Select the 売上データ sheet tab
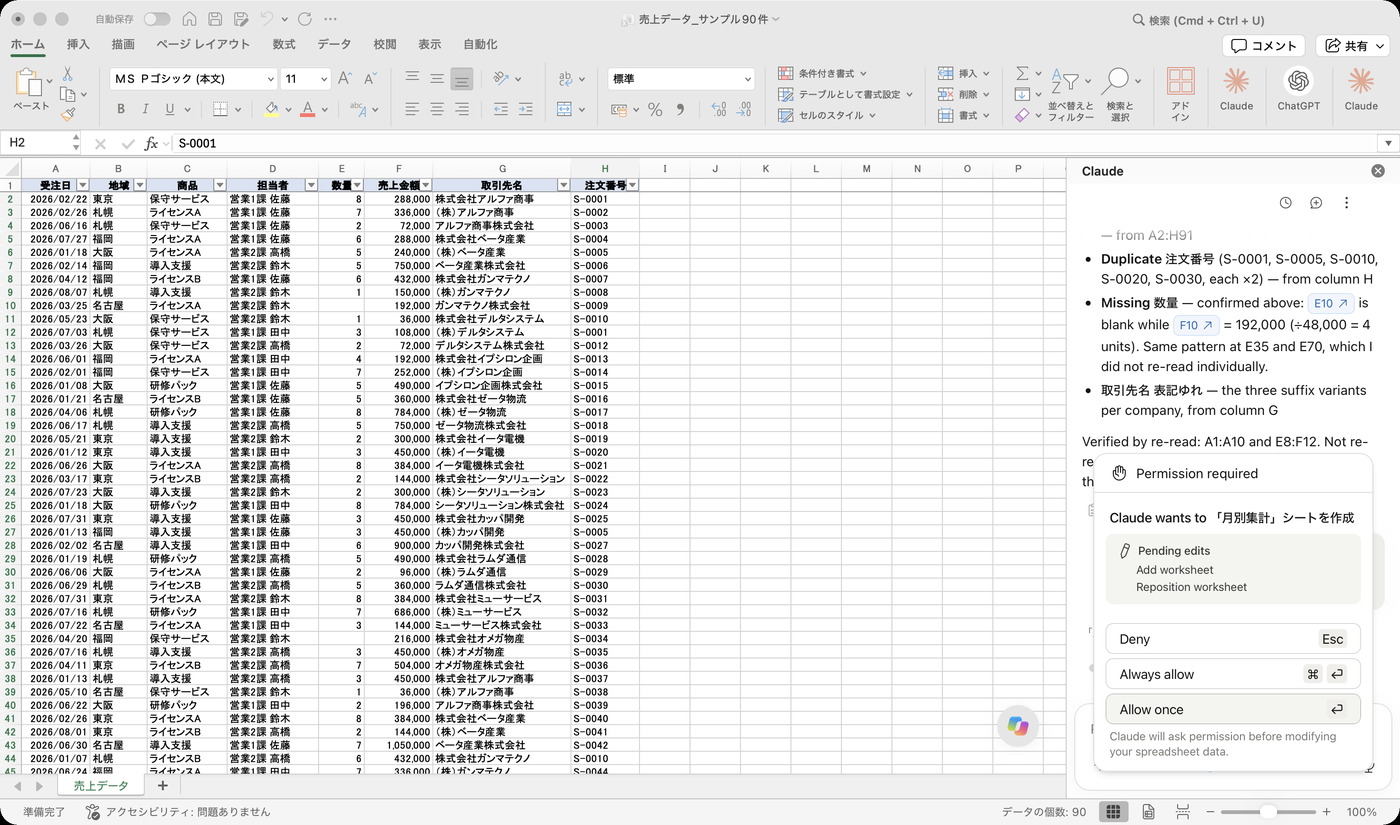Screen dimensions: 1400x825 click(101, 786)
